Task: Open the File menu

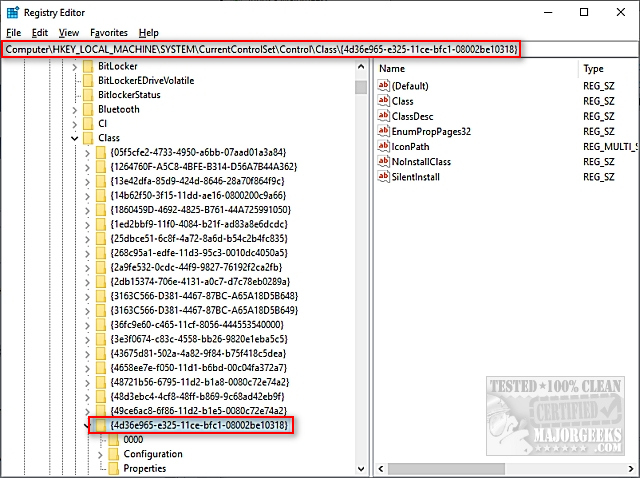Action: [x=13, y=33]
